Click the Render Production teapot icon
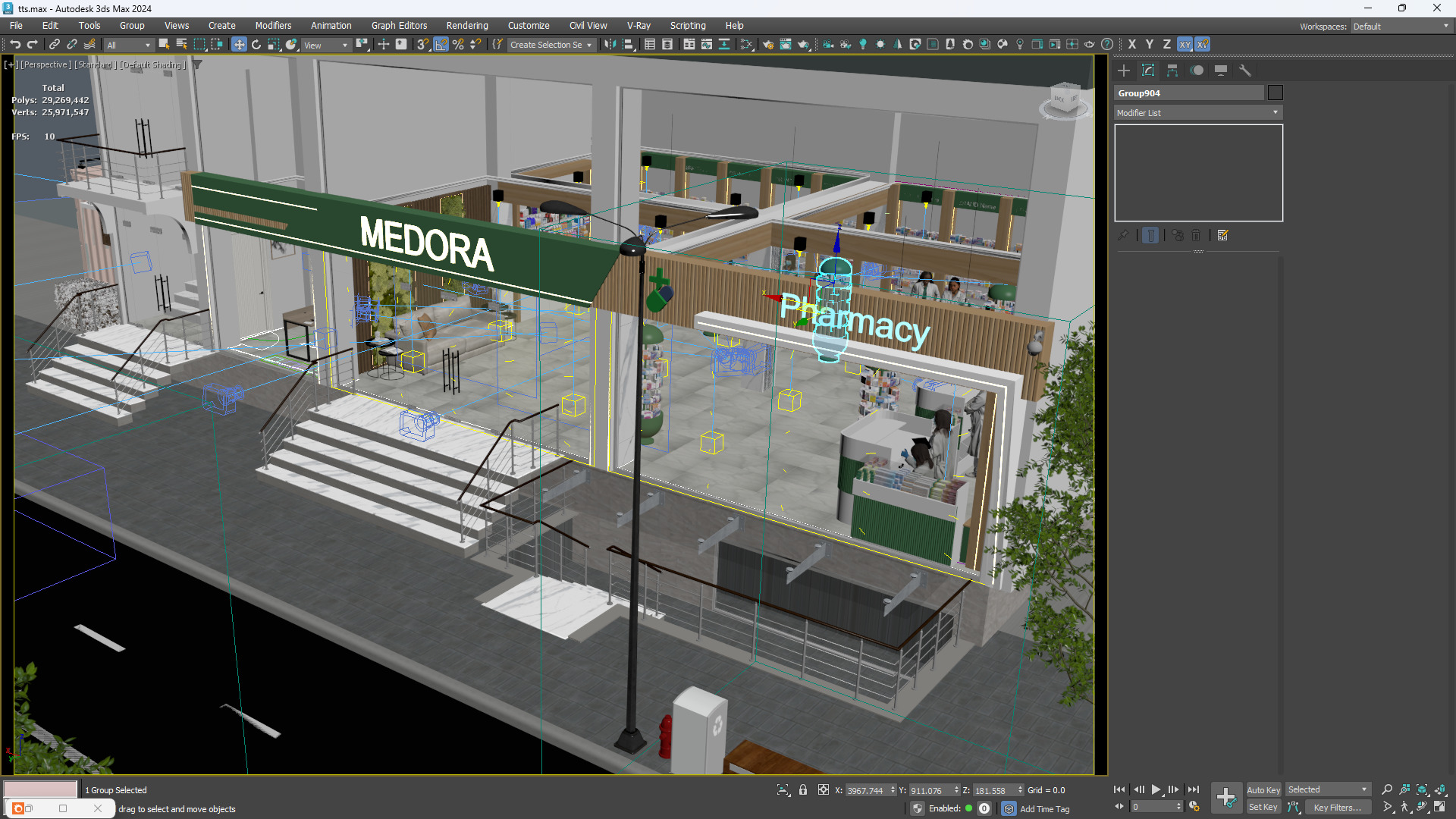This screenshot has height=819, width=1456. coord(804,45)
